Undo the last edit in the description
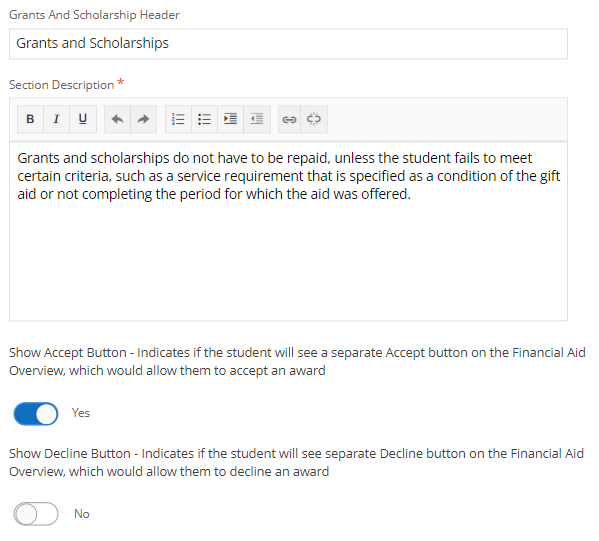 pyautogui.click(x=117, y=119)
